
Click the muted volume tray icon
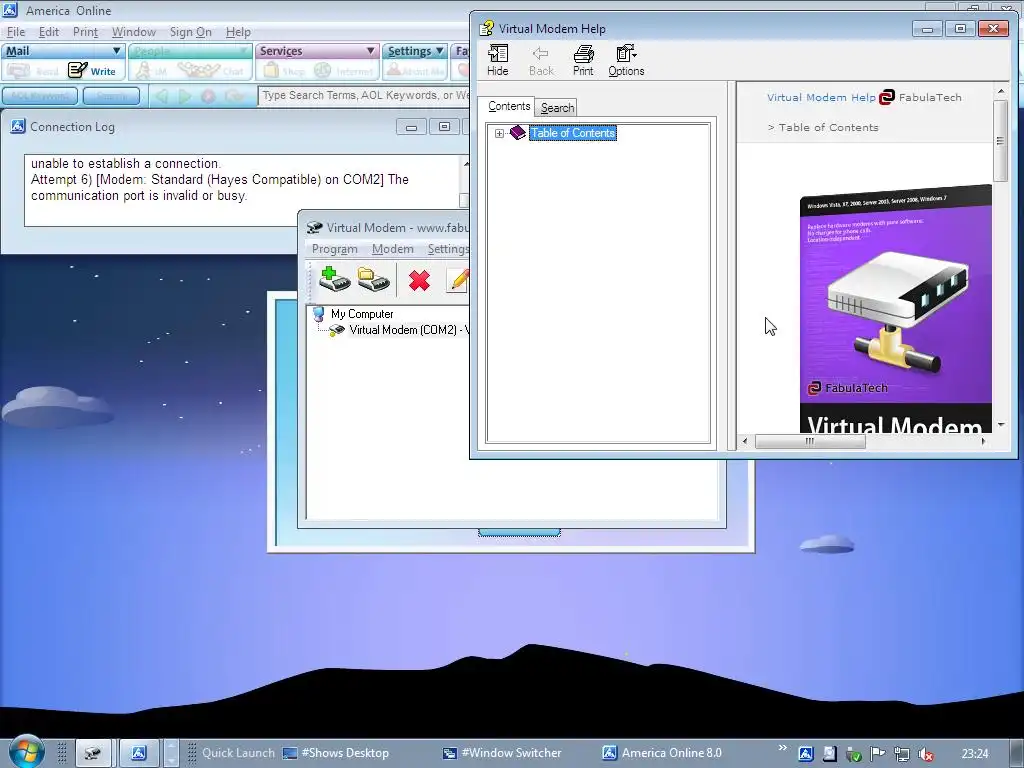tap(925, 754)
